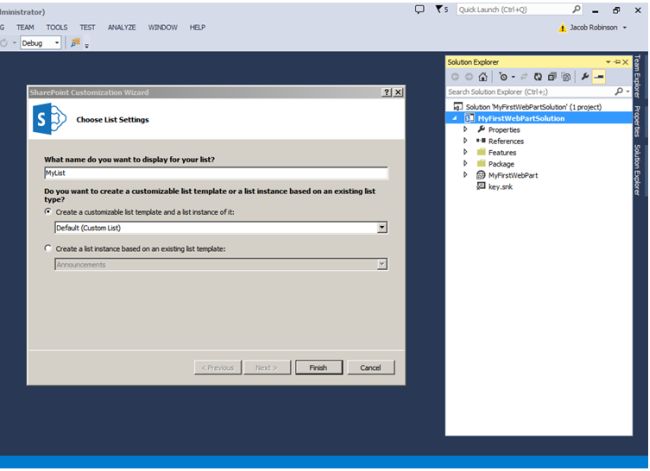Screen dimensions: 650x471
Task: Click the Forward arrow in Solution Explorer toolbar
Action: click(x=469, y=77)
